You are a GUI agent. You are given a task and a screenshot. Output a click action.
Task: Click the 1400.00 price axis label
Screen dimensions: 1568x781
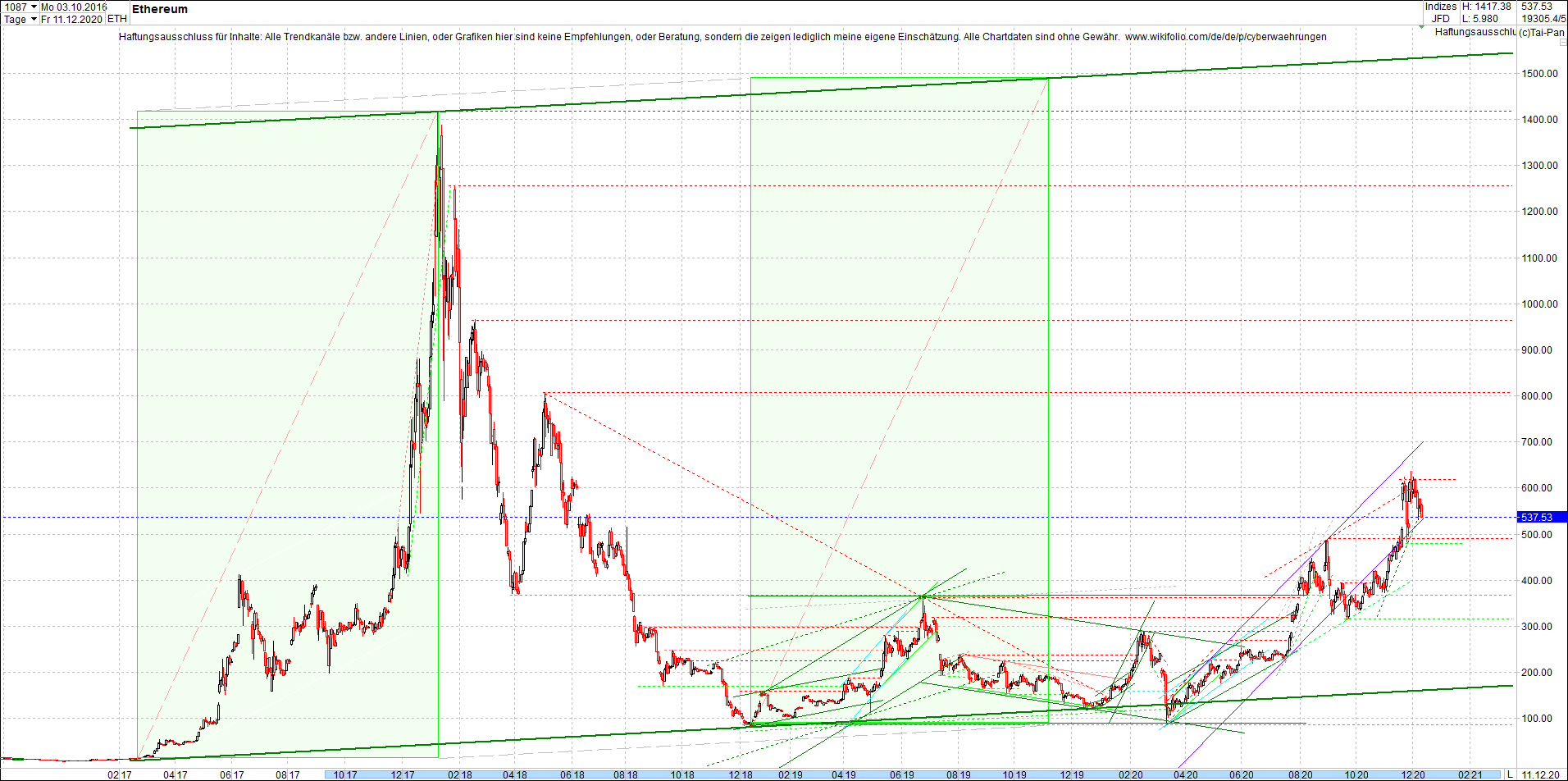pos(1540,120)
